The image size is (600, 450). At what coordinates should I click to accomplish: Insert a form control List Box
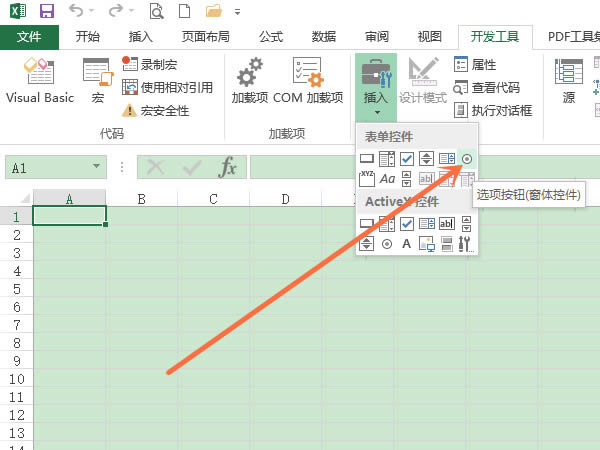(x=447, y=159)
